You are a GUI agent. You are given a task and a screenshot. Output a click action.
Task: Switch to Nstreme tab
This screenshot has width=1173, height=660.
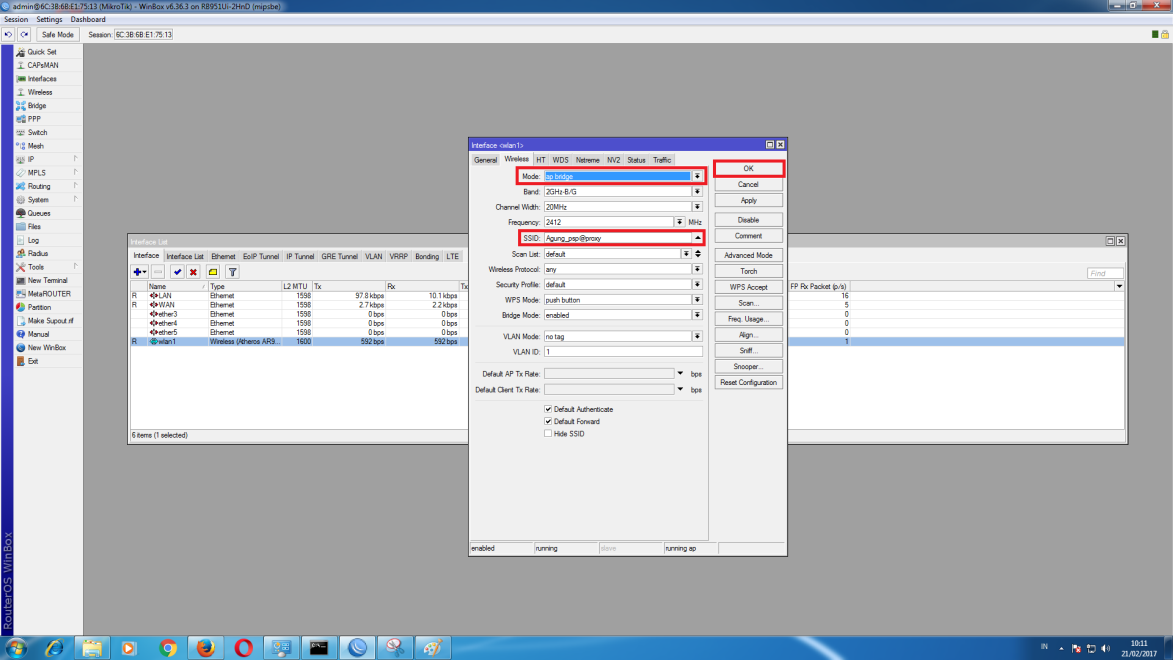[x=587, y=160]
